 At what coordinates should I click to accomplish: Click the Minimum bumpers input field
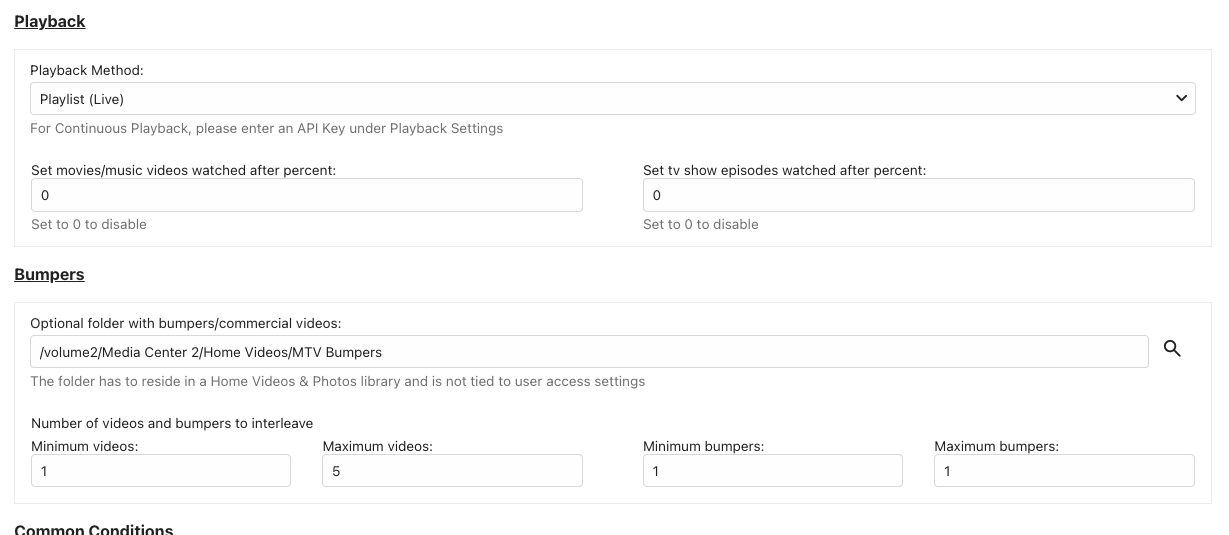tap(772, 471)
